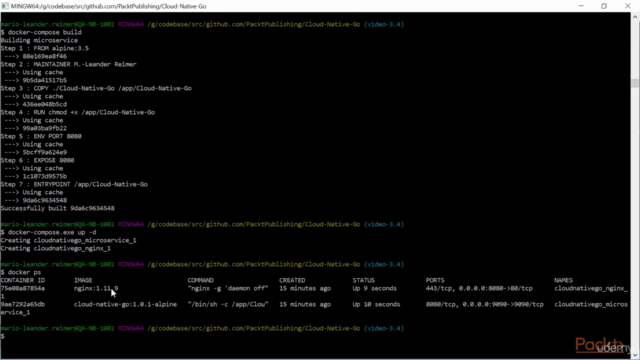Click nginx ports '443/tcp, 0.0.0.0:8080->80/tcp'
The width and height of the screenshot is (640, 360).
tap(479, 288)
